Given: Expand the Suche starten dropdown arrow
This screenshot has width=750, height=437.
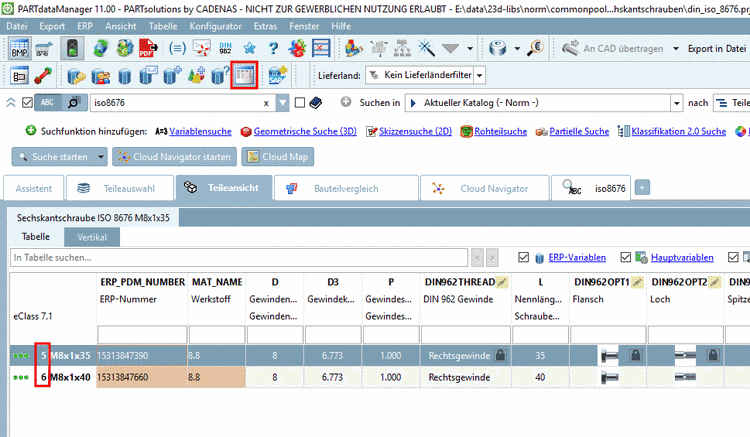Looking at the screenshot, I should pos(101,157).
